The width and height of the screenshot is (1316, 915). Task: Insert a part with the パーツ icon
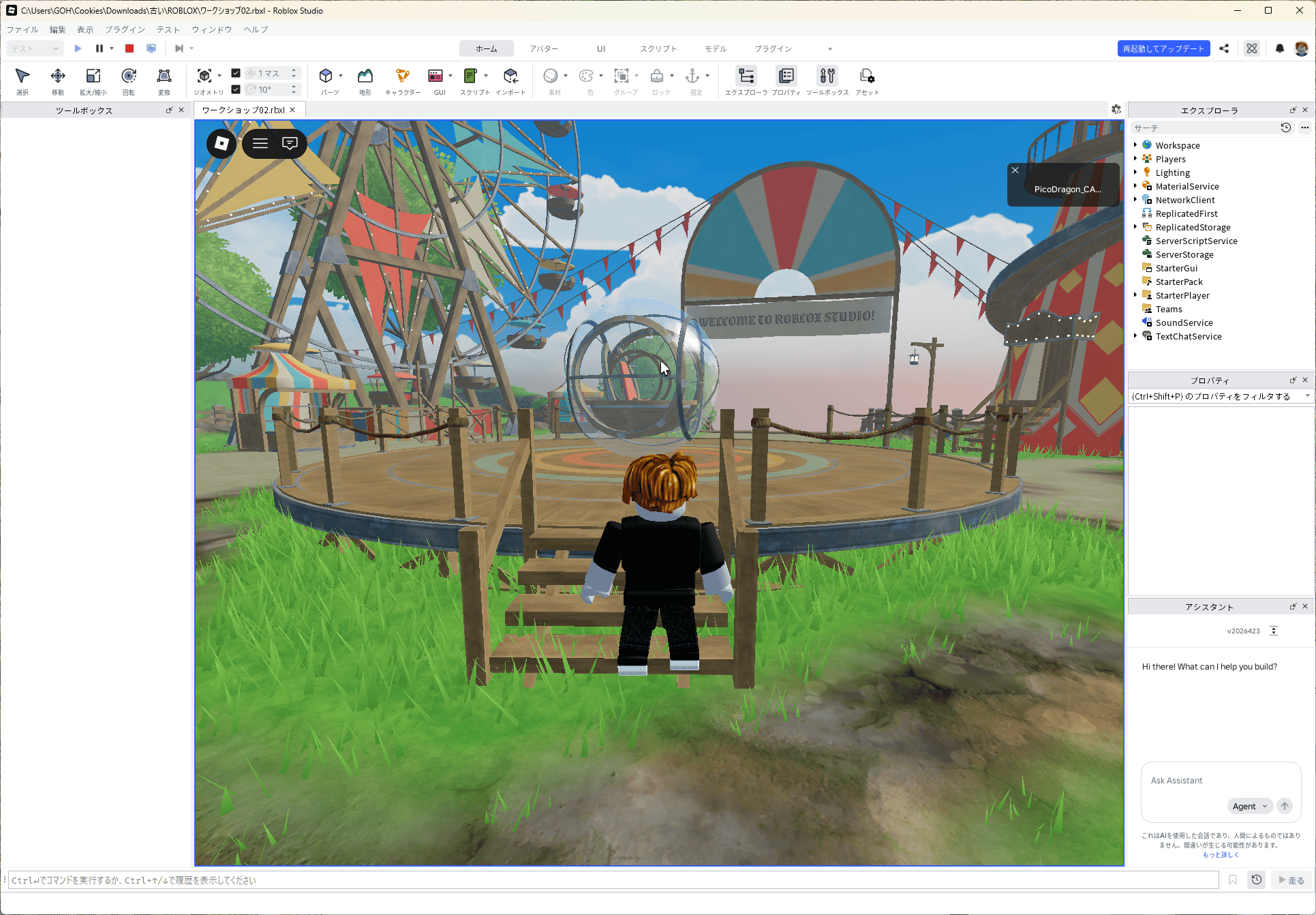pos(326,76)
